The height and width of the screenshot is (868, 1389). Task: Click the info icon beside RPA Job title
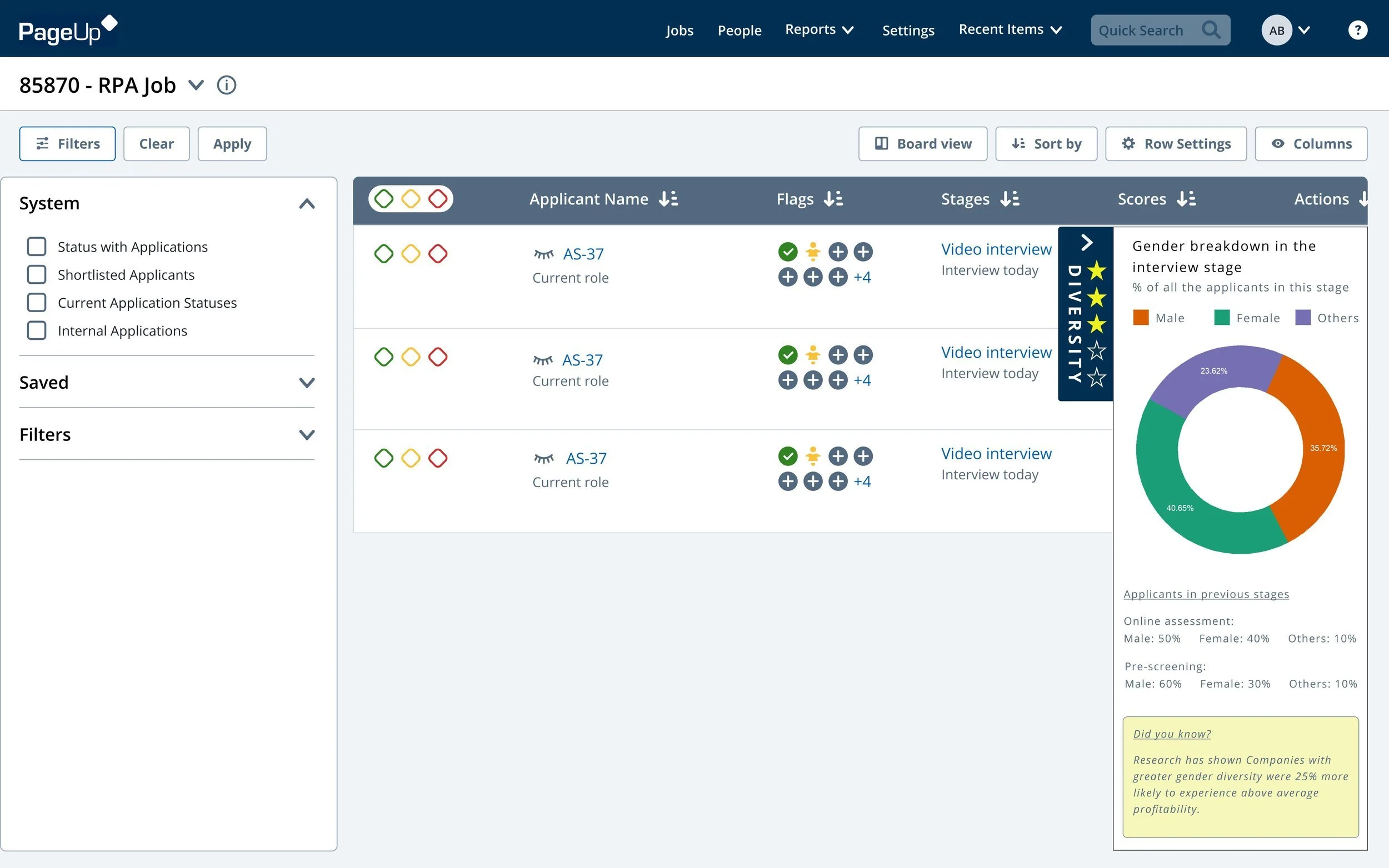[x=226, y=85]
